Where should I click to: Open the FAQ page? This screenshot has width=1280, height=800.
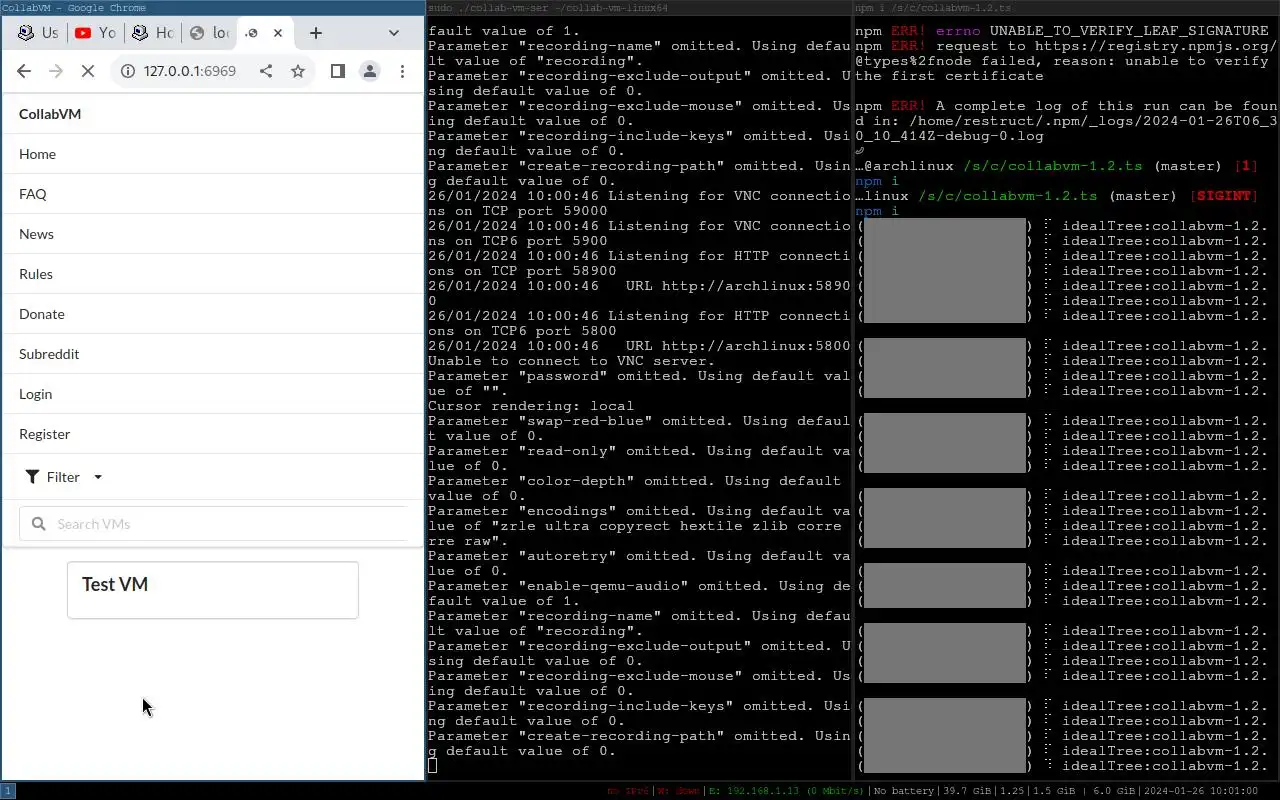coord(213,194)
